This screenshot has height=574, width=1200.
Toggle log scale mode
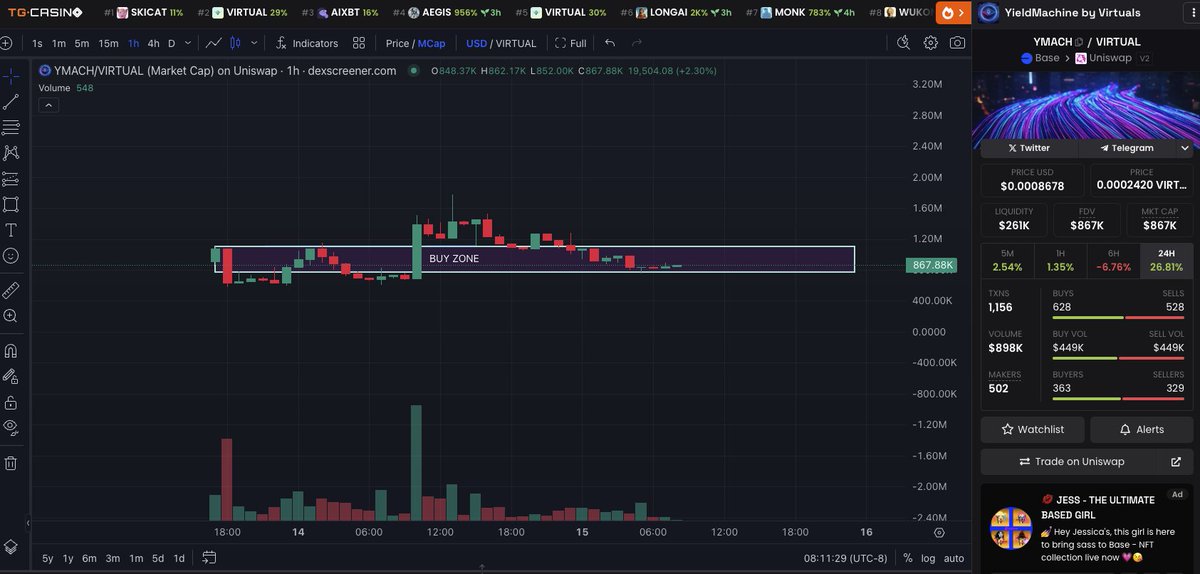(929, 558)
